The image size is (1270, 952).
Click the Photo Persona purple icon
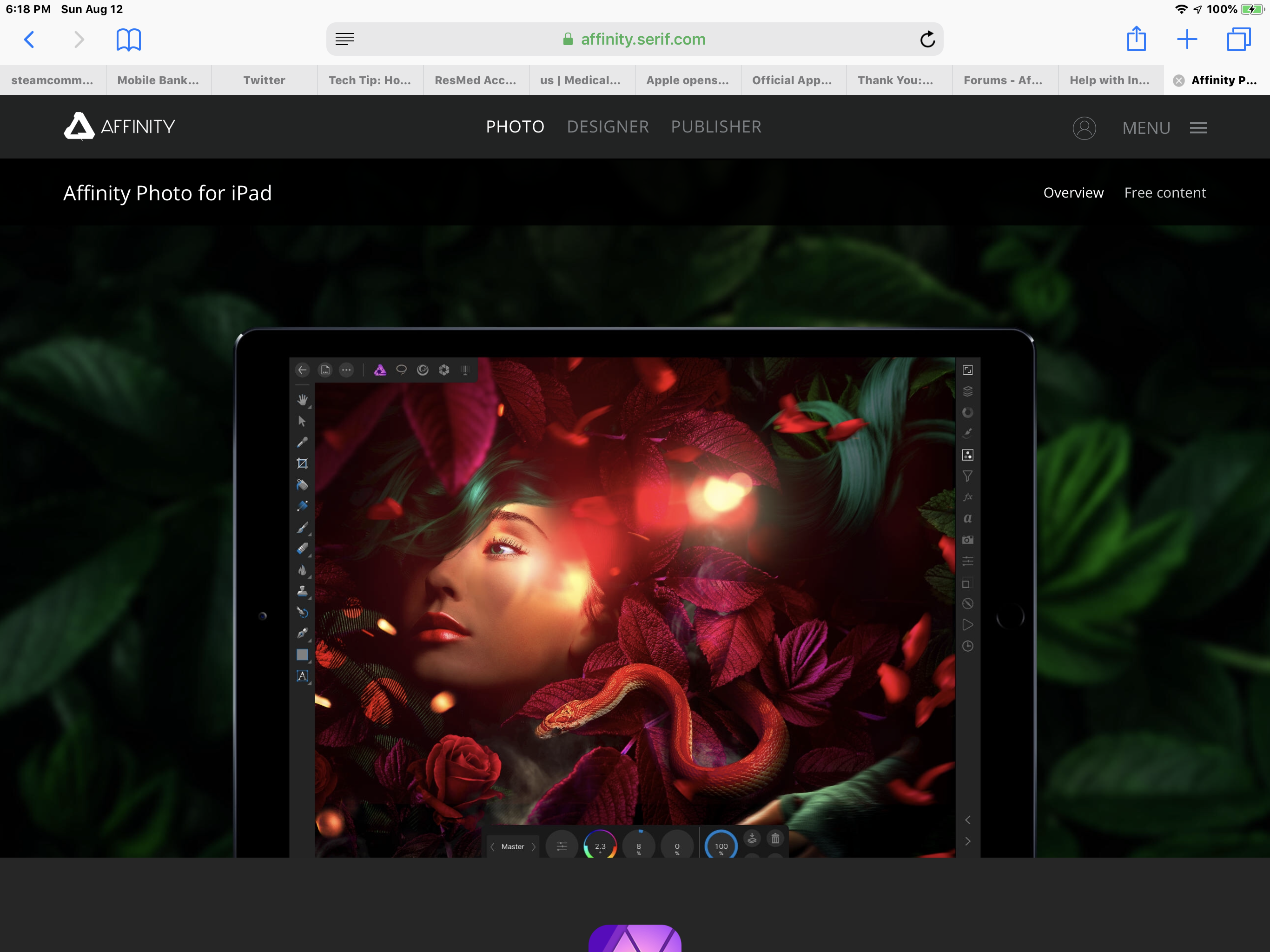tap(380, 370)
